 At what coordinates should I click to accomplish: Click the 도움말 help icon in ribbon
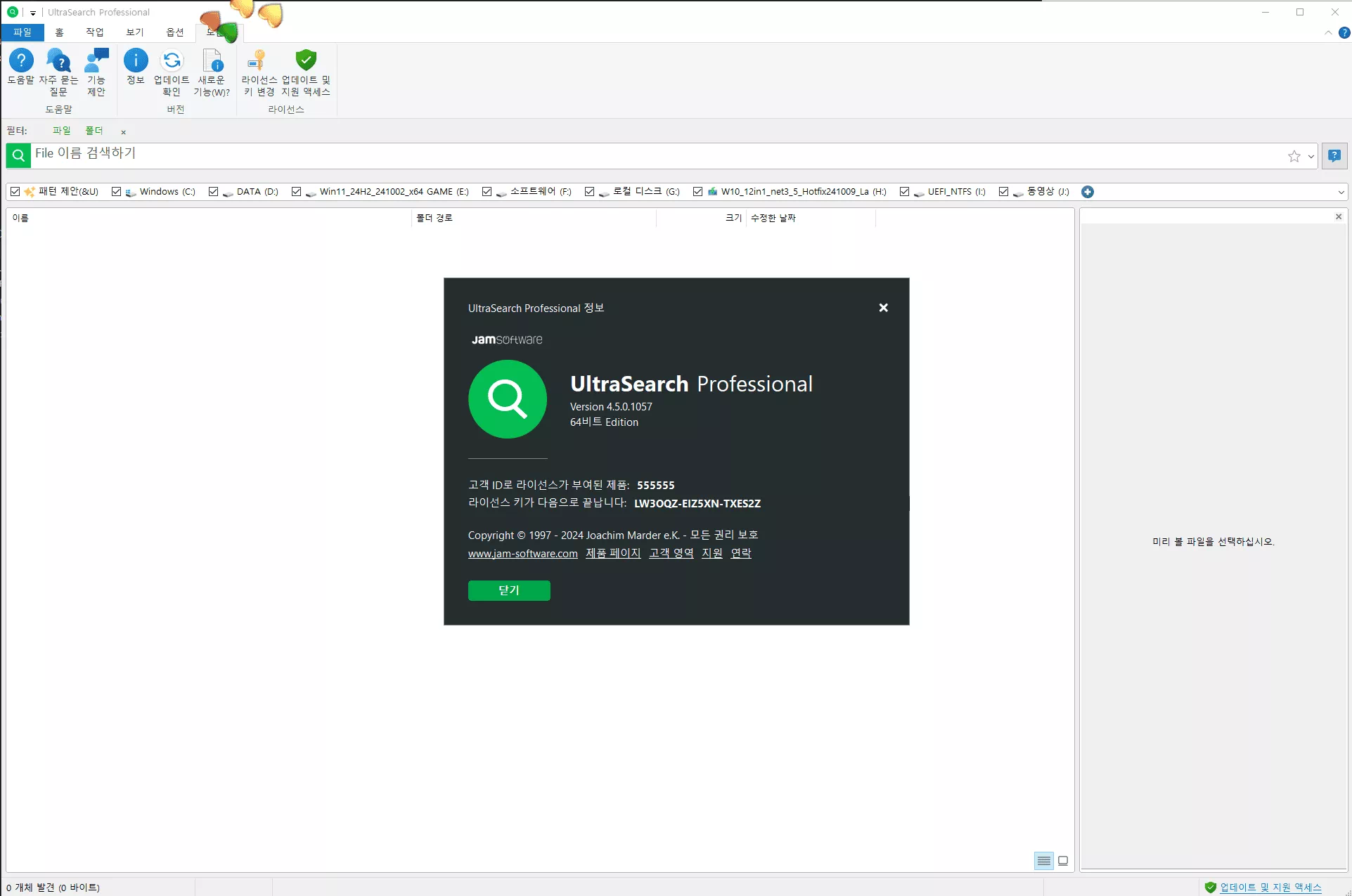click(x=21, y=61)
